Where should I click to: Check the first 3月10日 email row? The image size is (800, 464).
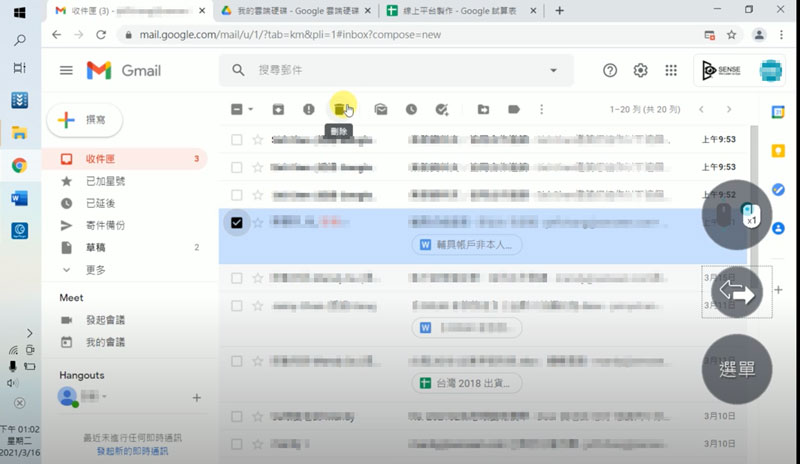click(237, 417)
